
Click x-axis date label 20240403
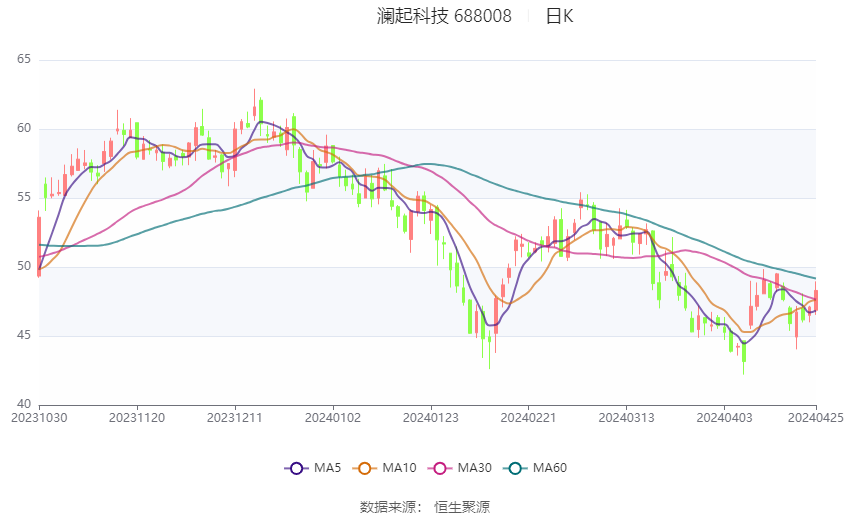click(x=724, y=418)
